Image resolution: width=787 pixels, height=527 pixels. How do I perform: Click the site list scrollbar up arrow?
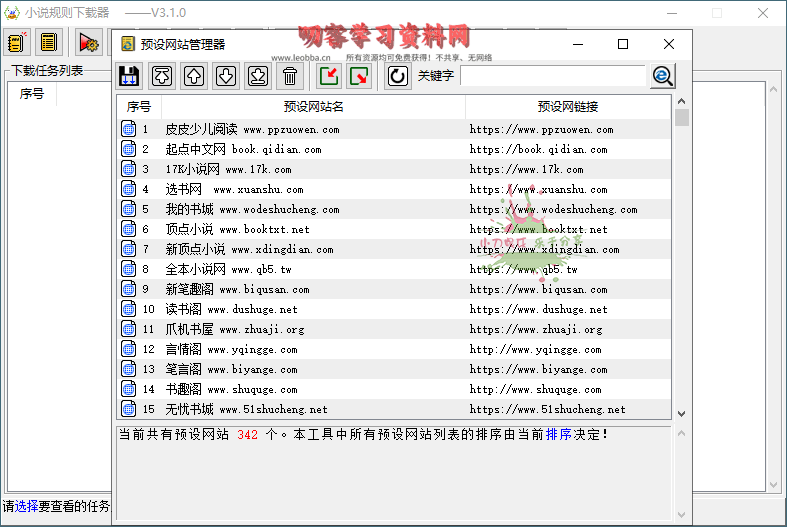pos(682,101)
